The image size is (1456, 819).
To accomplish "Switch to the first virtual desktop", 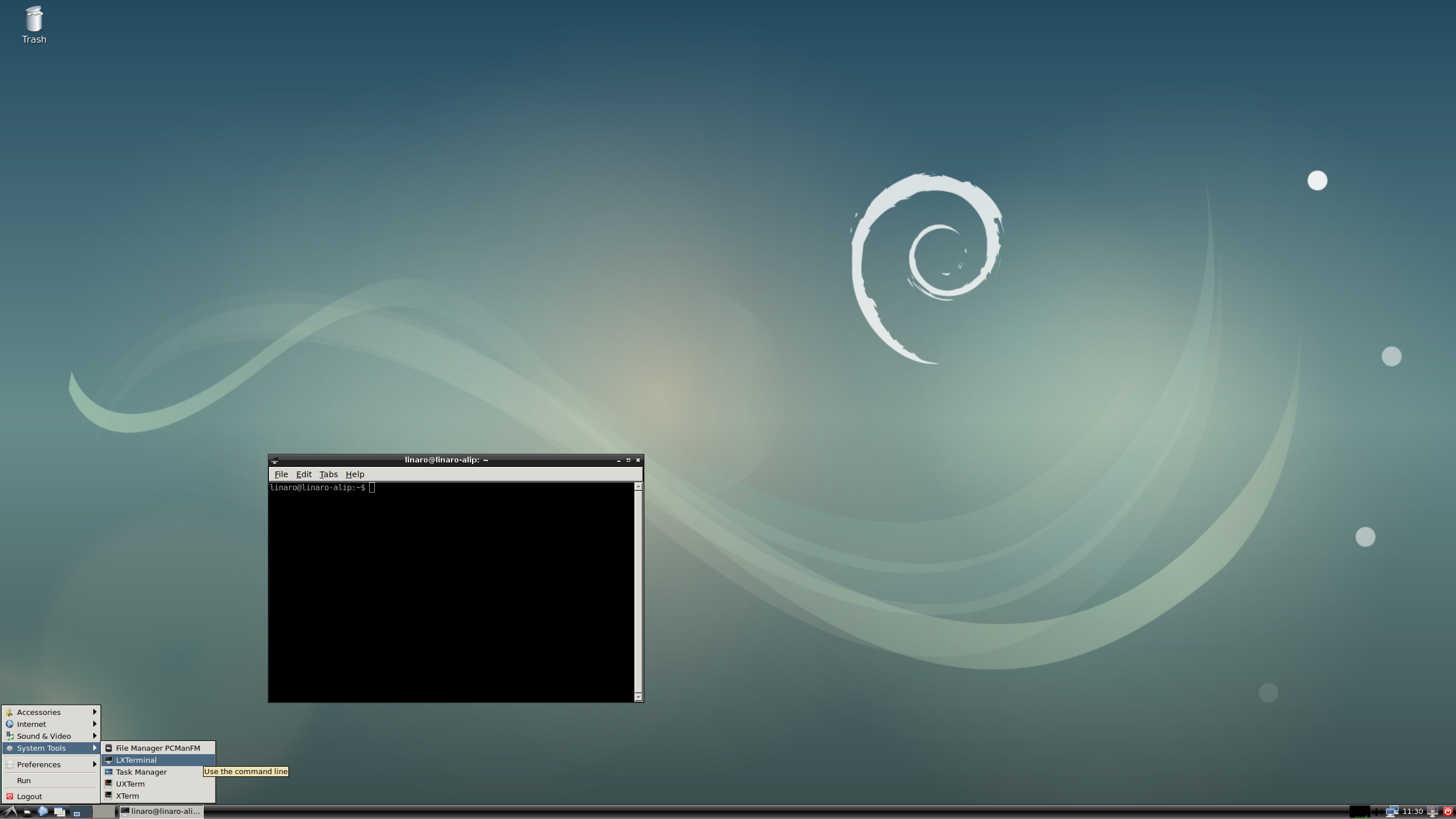I will [x=82, y=812].
